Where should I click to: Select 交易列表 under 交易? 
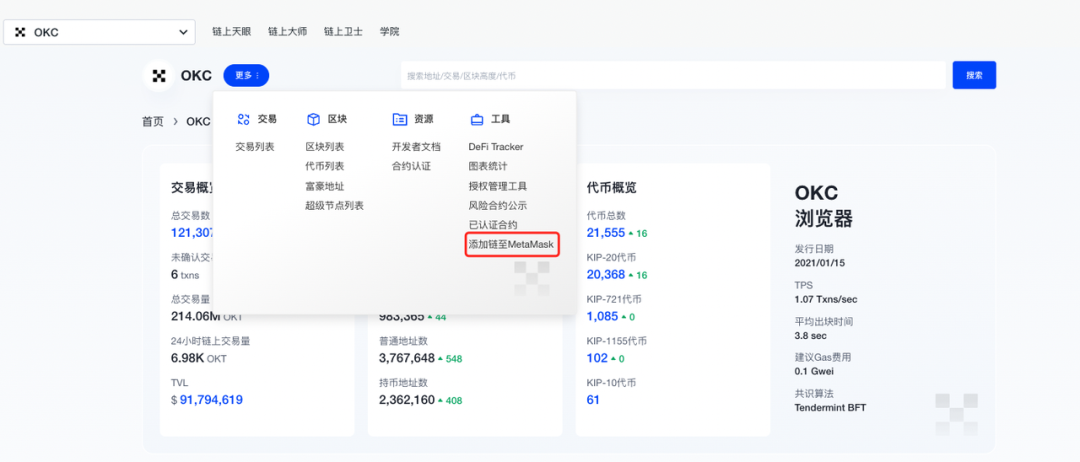click(255, 147)
